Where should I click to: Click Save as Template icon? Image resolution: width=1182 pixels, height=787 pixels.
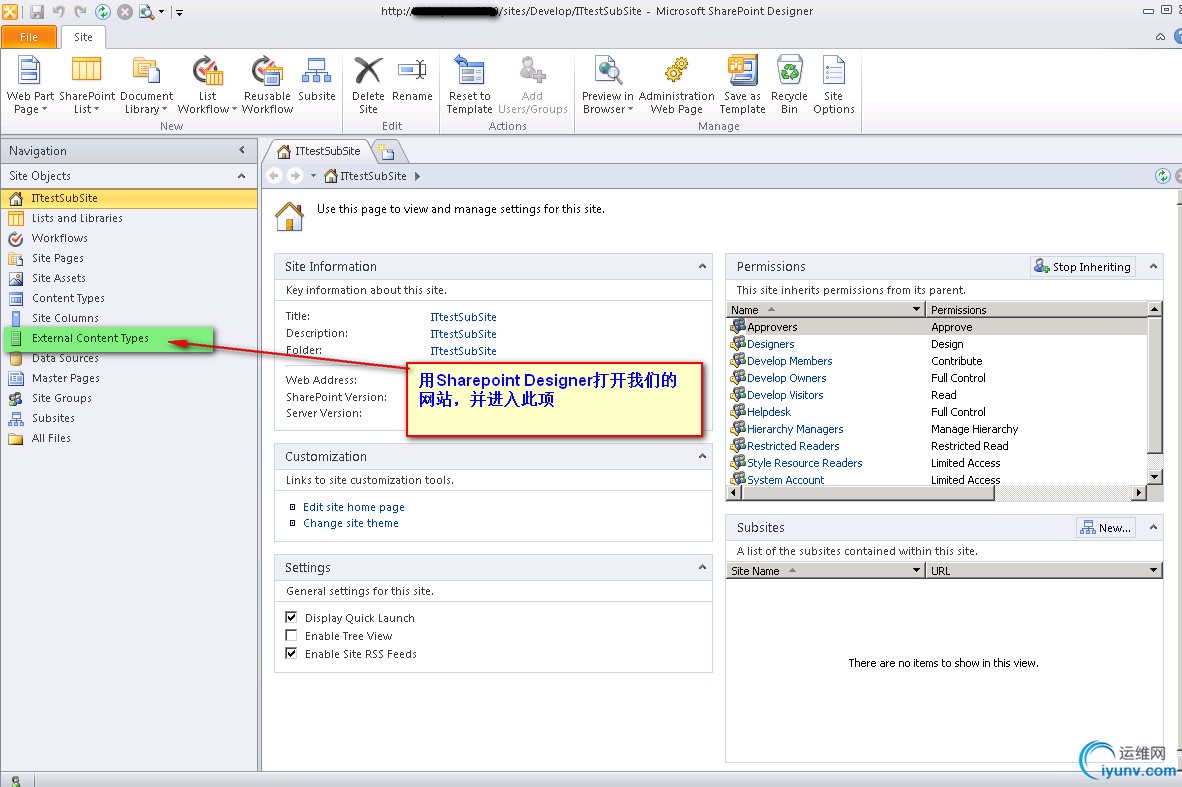point(742,72)
